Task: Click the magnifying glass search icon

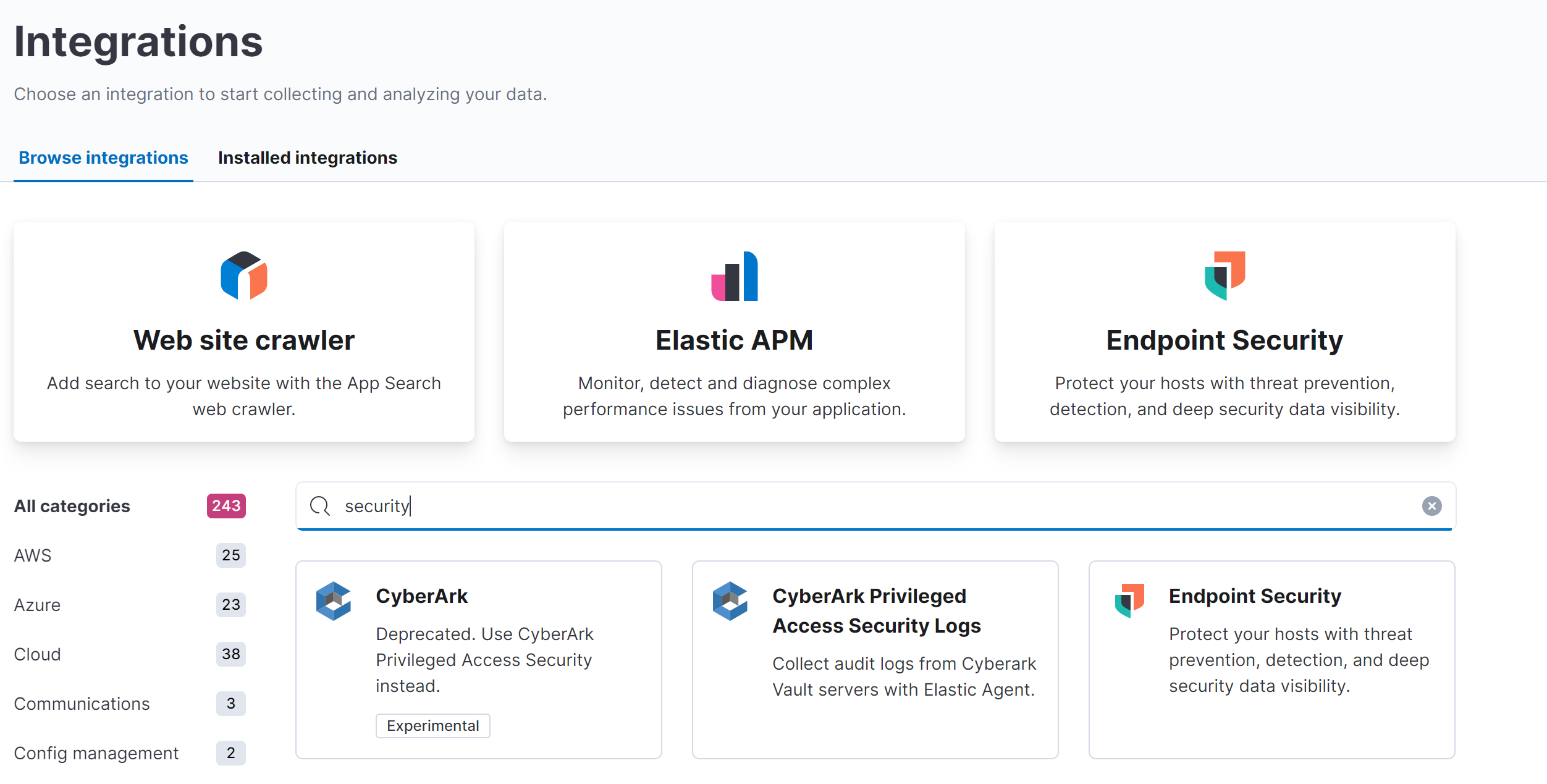Action: point(320,506)
